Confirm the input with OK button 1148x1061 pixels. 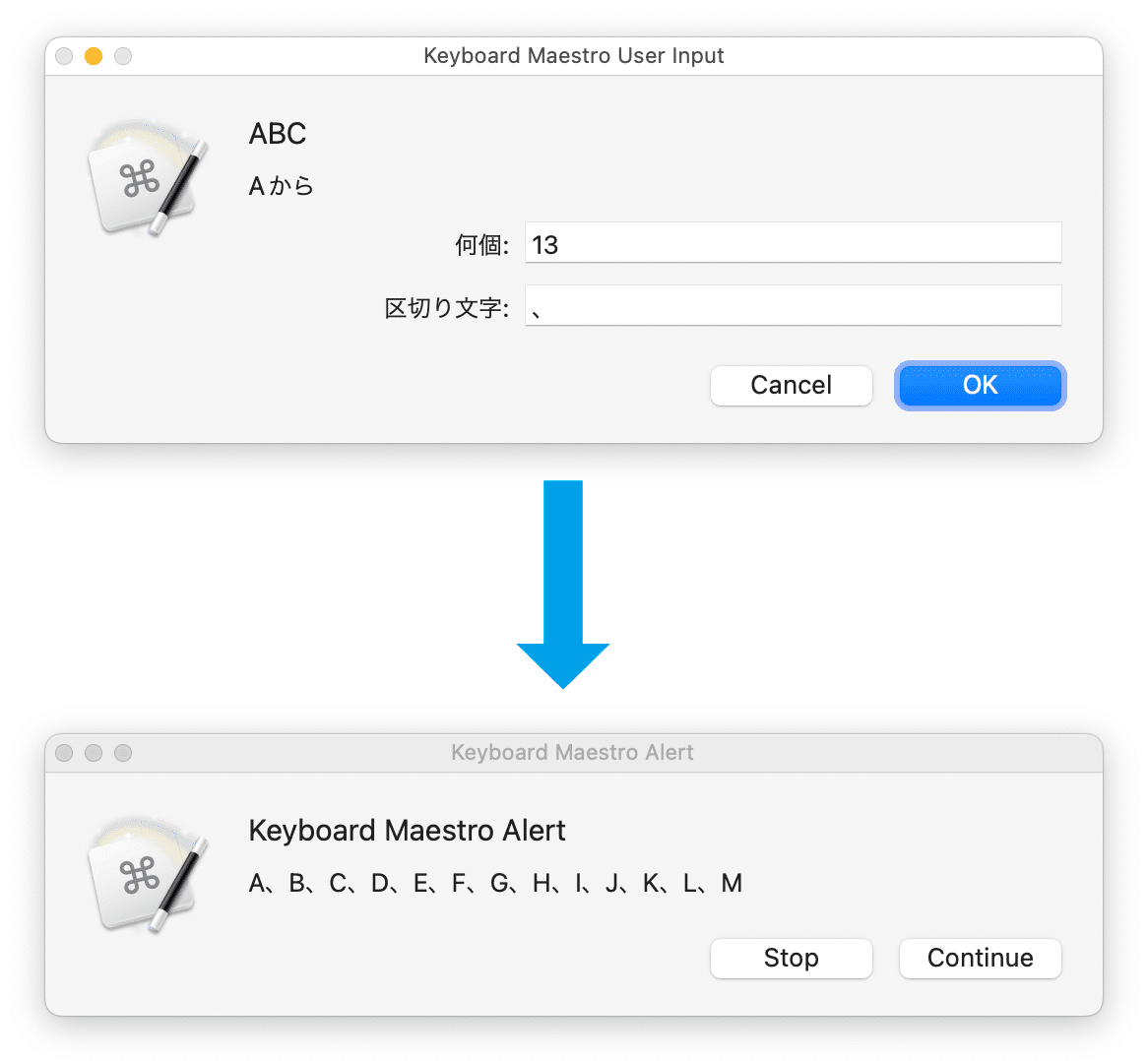(980, 385)
